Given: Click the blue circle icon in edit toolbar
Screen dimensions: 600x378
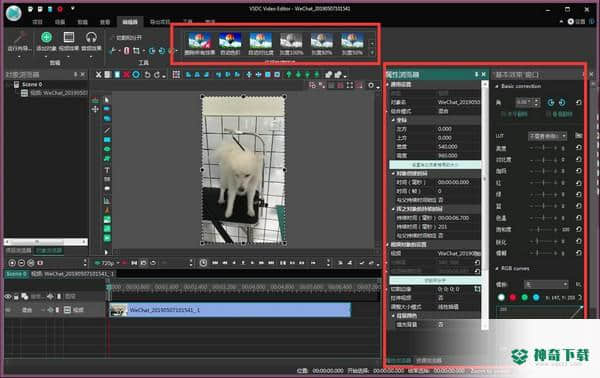Looking at the screenshot, I should coord(136,75).
